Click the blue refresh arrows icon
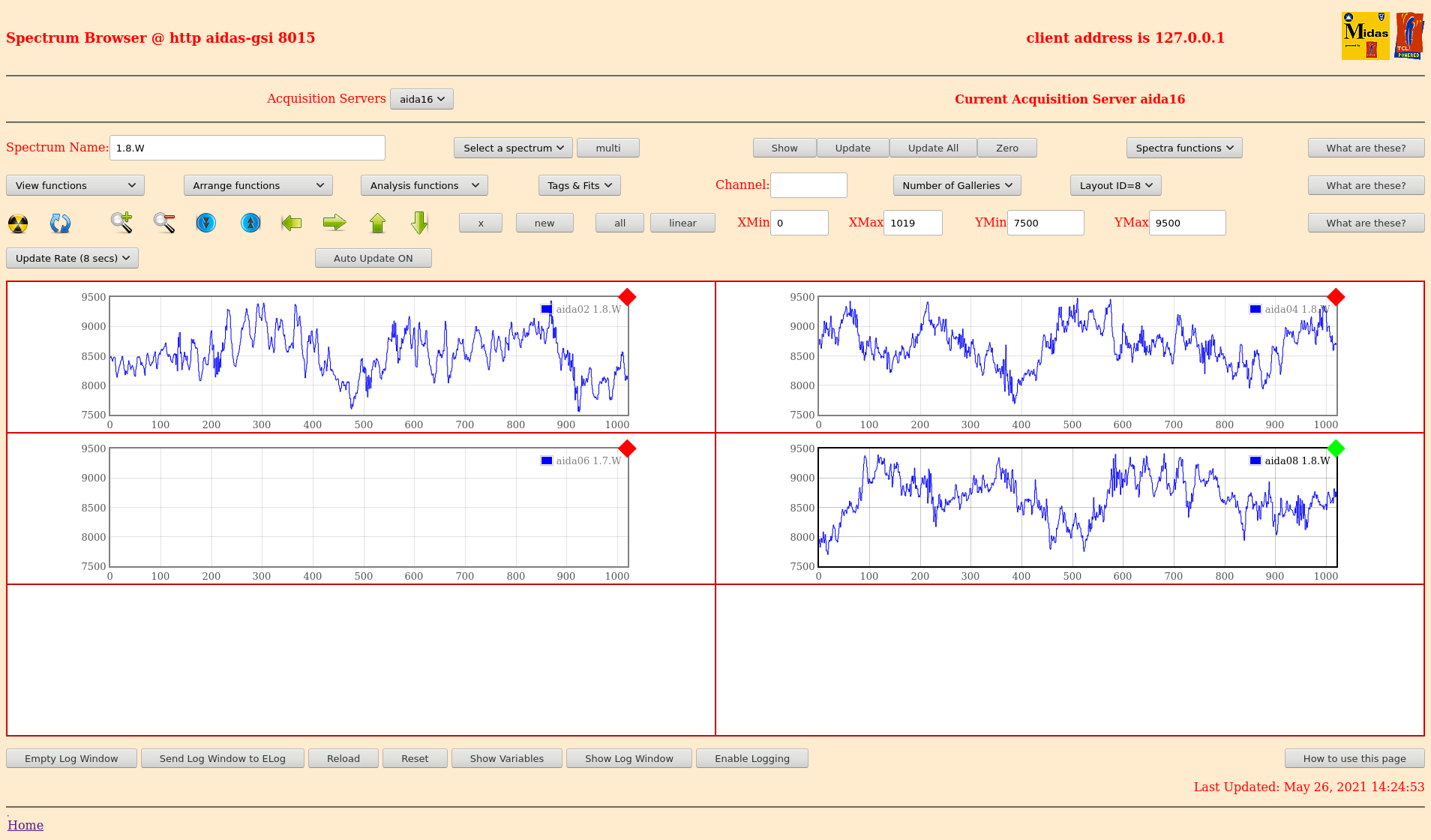This screenshot has width=1431, height=840. 60,223
